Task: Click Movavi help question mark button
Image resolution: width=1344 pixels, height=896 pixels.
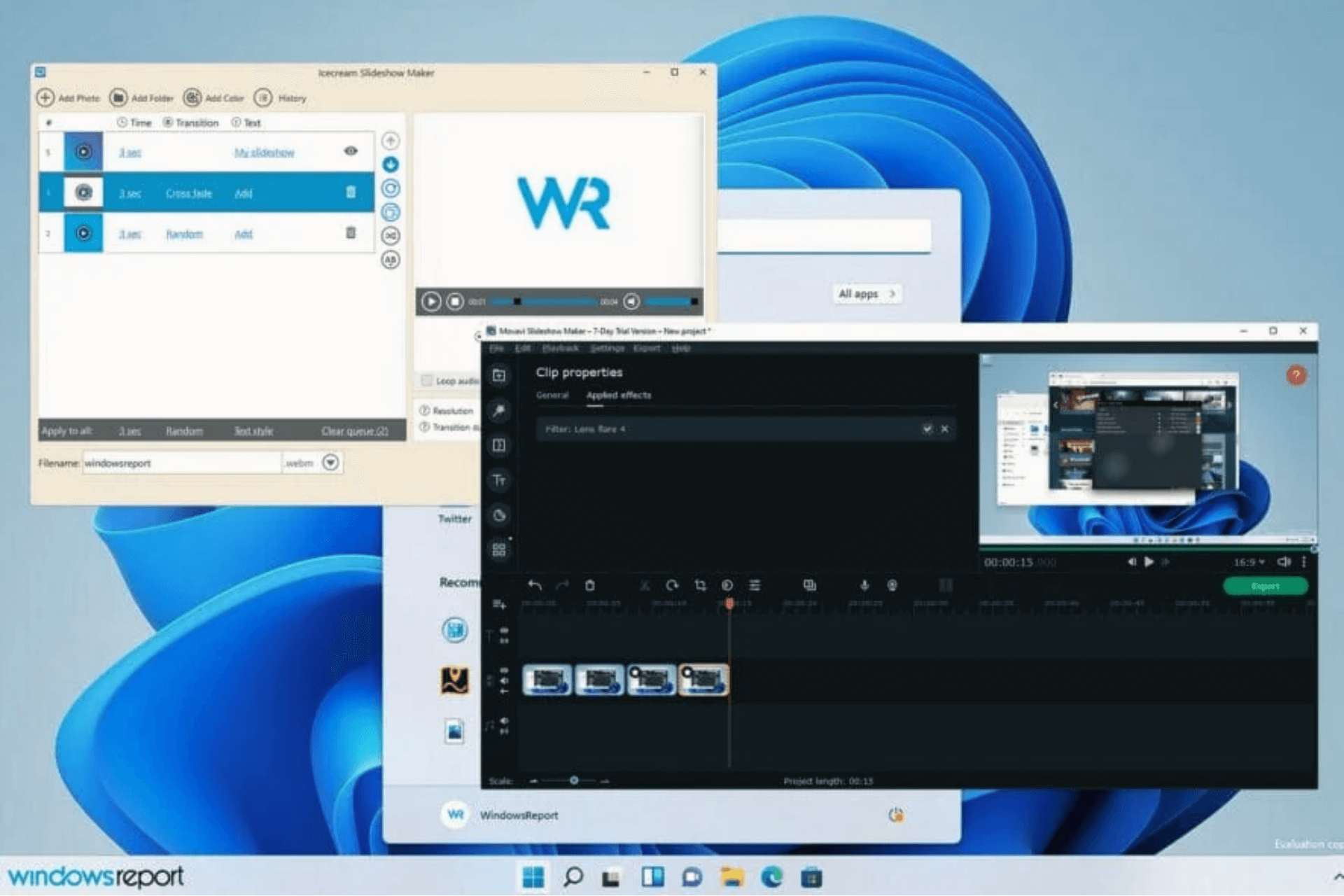Action: [1296, 375]
